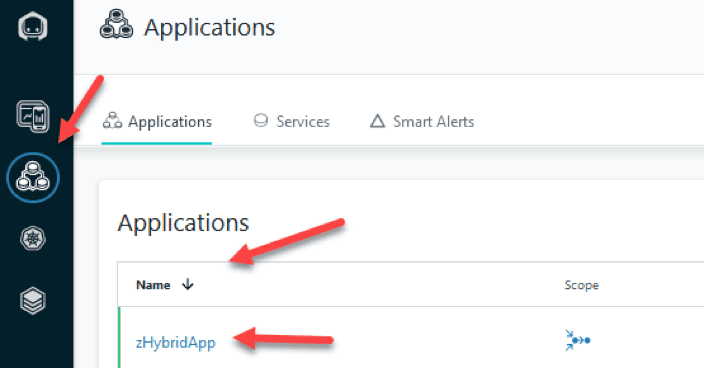The image size is (704, 368).
Task: Switch to the Applications tab
Action: (x=157, y=122)
